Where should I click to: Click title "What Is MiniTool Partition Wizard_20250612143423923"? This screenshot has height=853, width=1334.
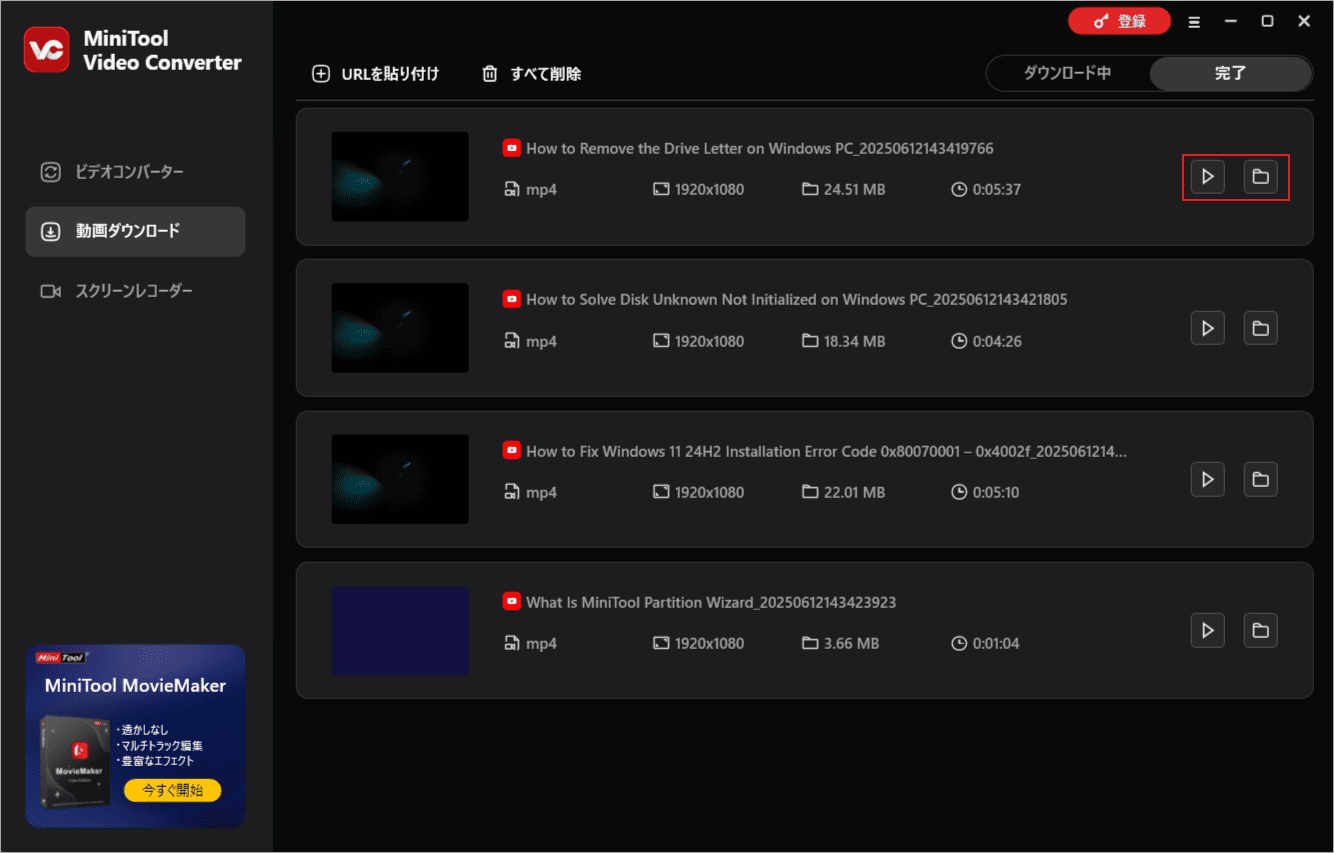711,602
